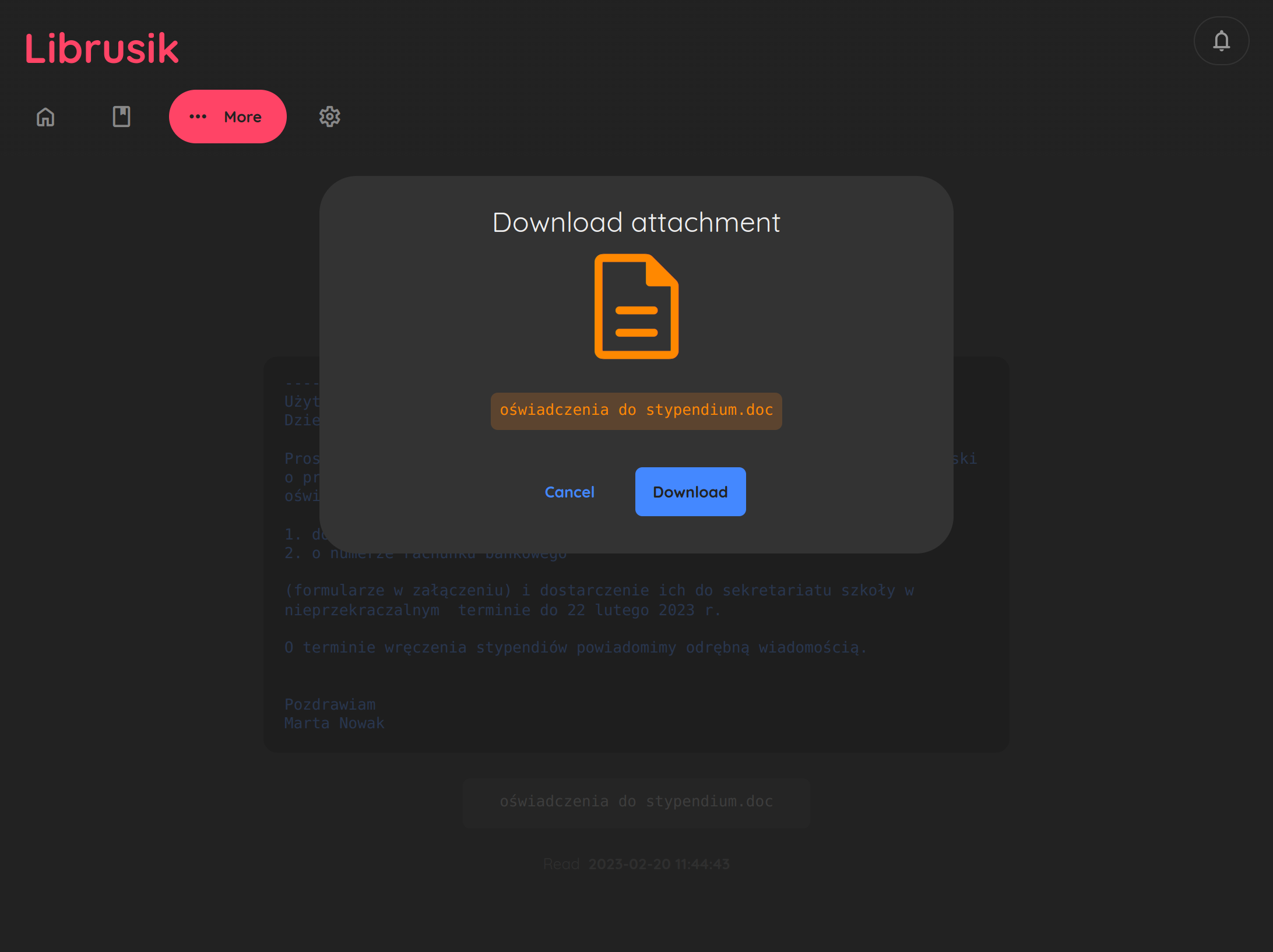Screen dimensions: 1273x952
Task: Click the nieprzekraczalnym terminie deadline line
Action: click(502, 611)
